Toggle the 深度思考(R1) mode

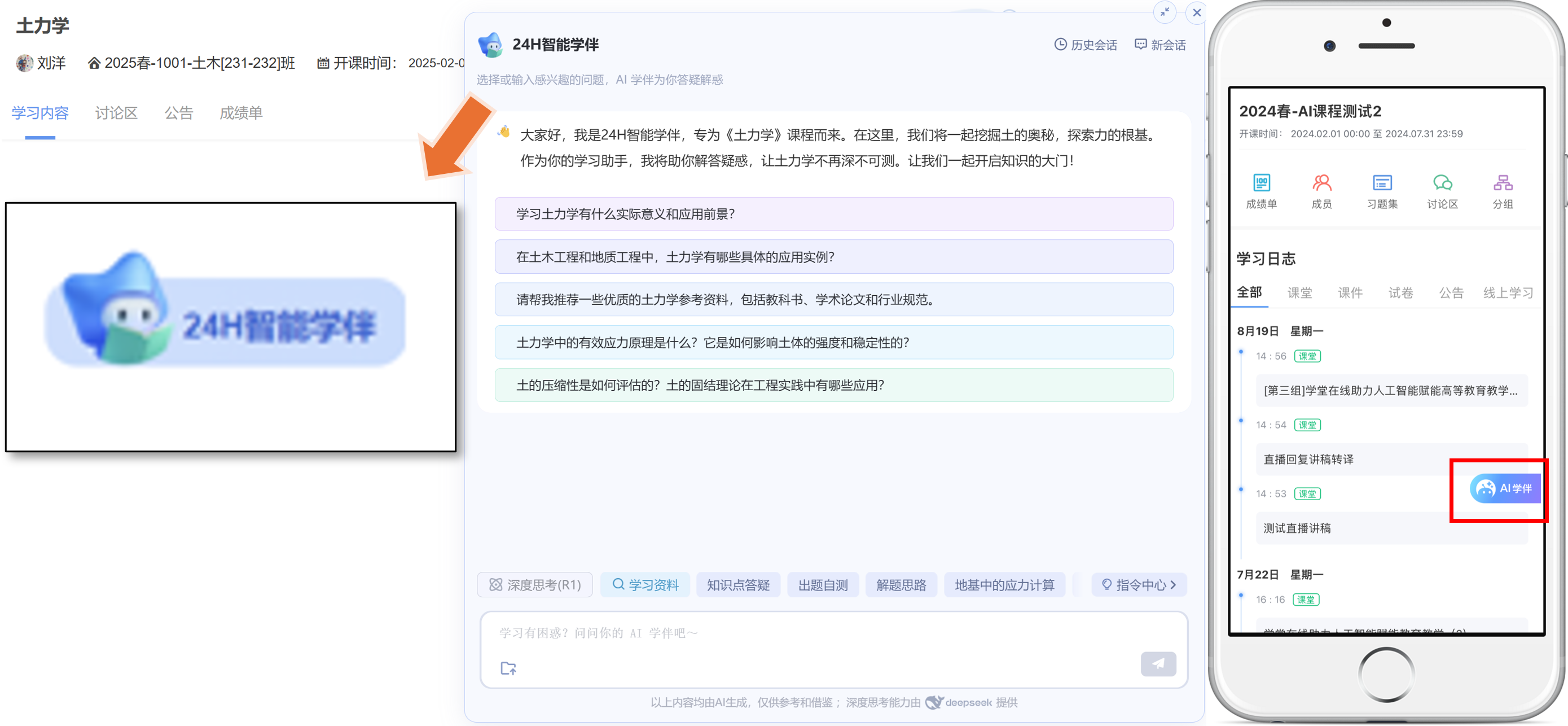coord(535,585)
